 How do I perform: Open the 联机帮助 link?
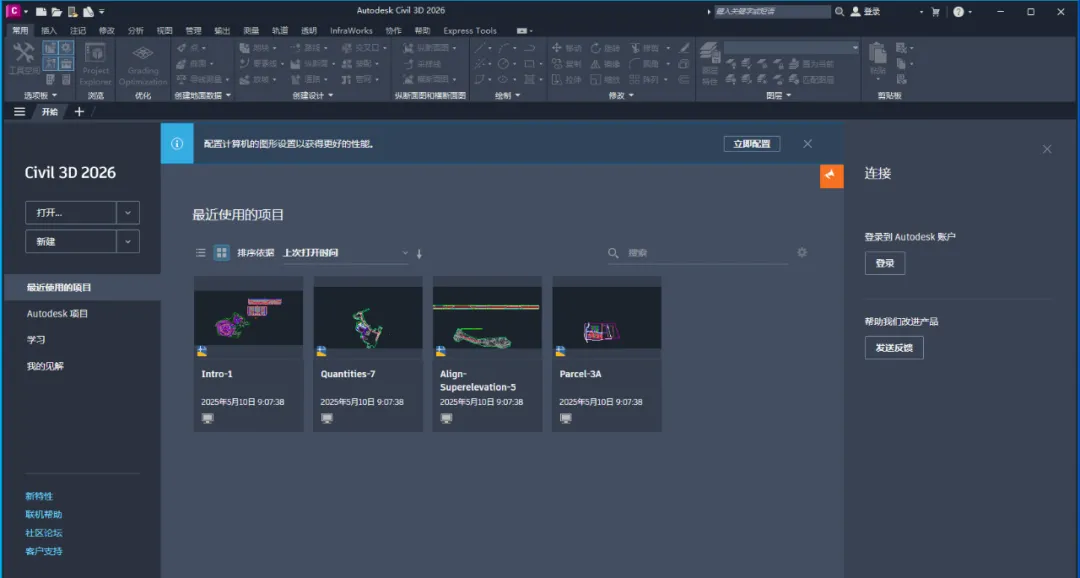pyautogui.click(x=43, y=515)
